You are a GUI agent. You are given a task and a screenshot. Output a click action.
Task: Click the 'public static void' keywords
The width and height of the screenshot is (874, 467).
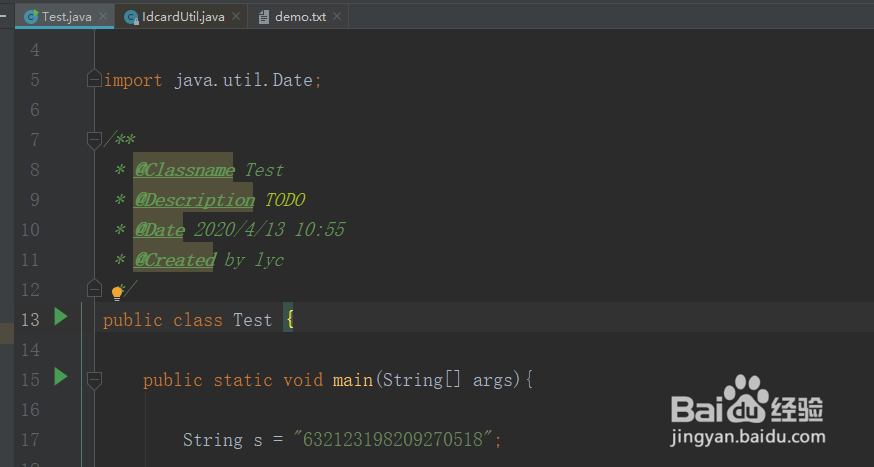(x=233, y=380)
